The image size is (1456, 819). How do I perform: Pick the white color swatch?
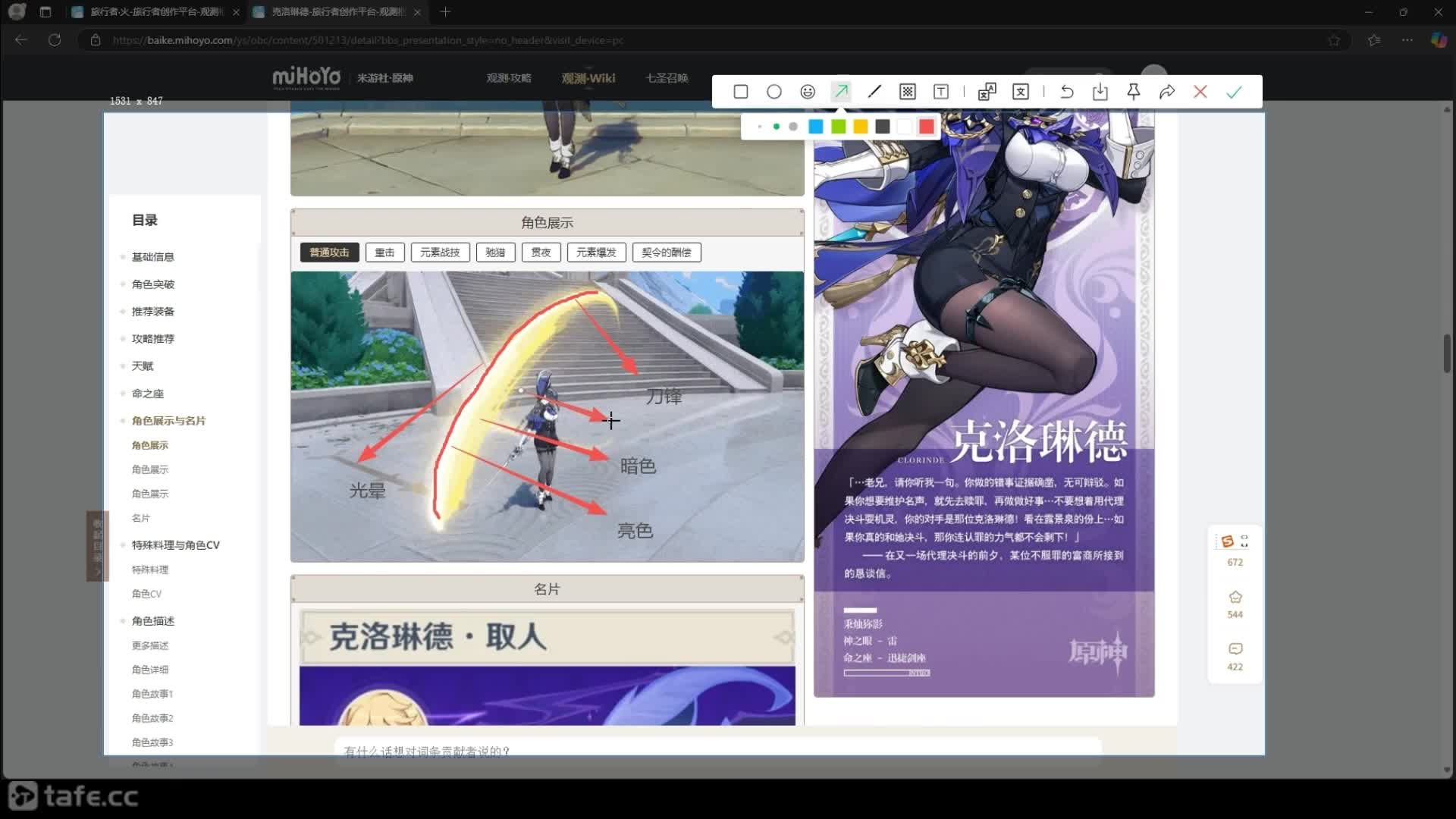[904, 127]
